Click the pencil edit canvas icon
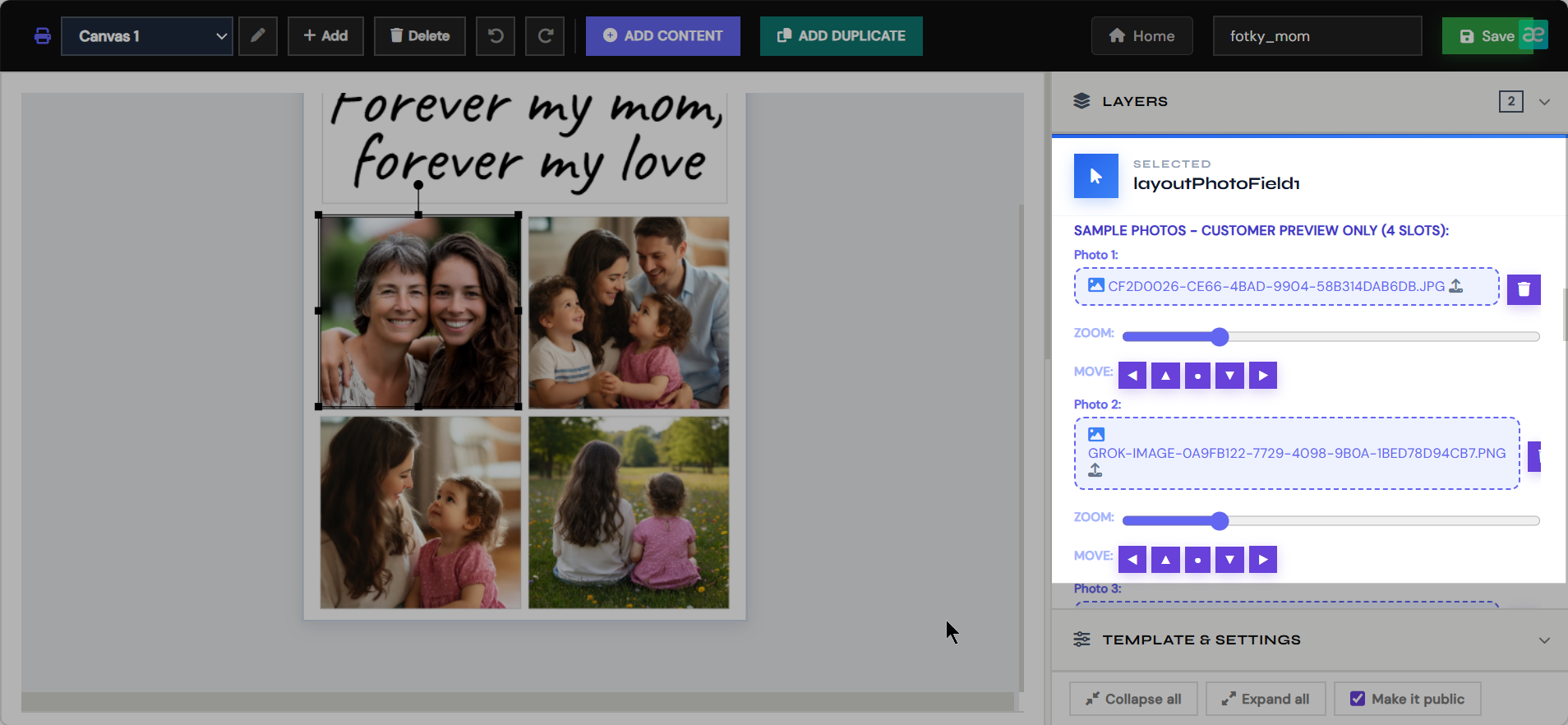The width and height of the screenshot is (1568, 725). coord(258,36)
